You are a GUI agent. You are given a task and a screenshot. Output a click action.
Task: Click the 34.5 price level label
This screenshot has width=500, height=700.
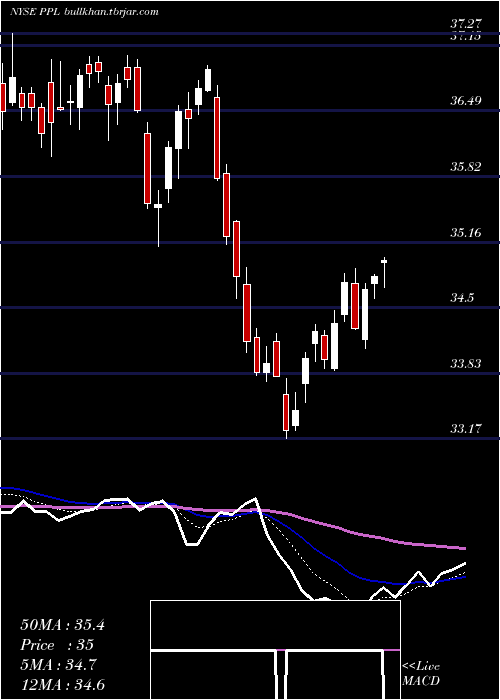coord(462,298)
